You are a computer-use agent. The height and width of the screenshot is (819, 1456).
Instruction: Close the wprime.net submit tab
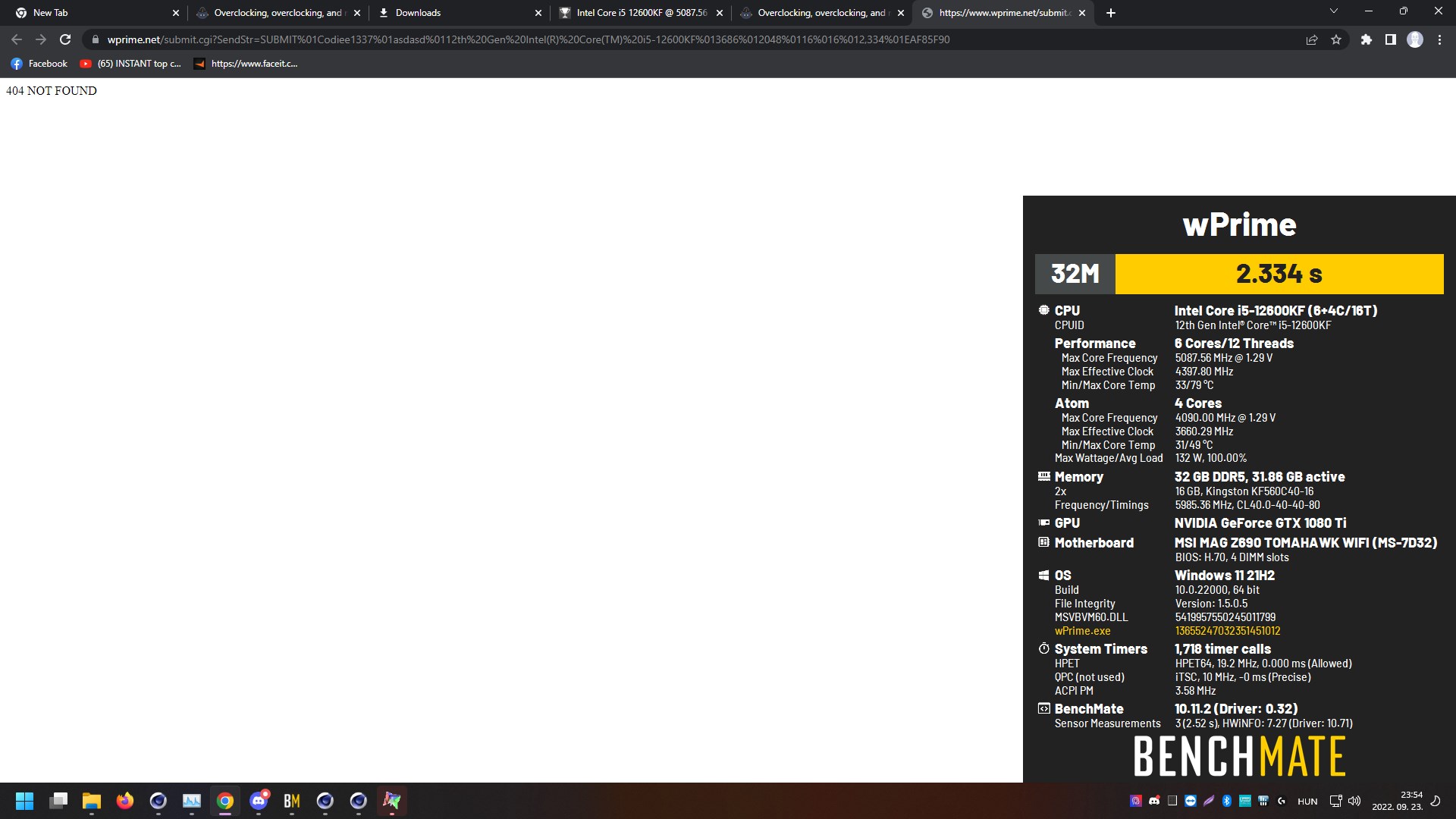coord(1082,13)
